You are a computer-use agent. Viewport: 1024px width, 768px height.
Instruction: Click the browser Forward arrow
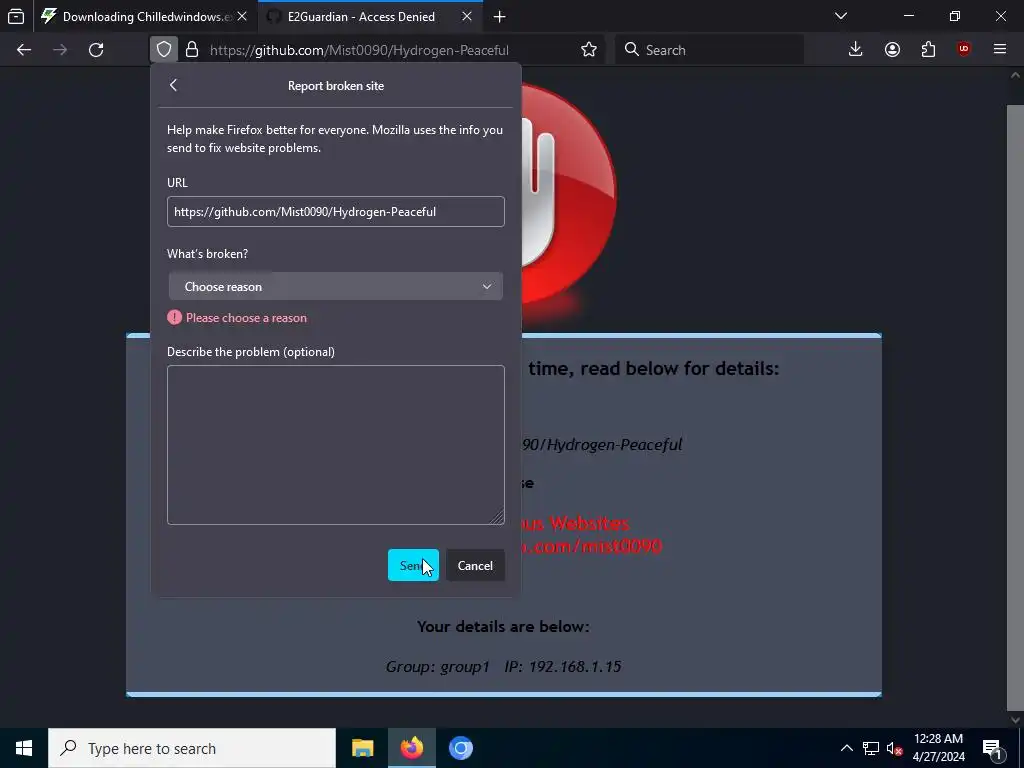60,50
